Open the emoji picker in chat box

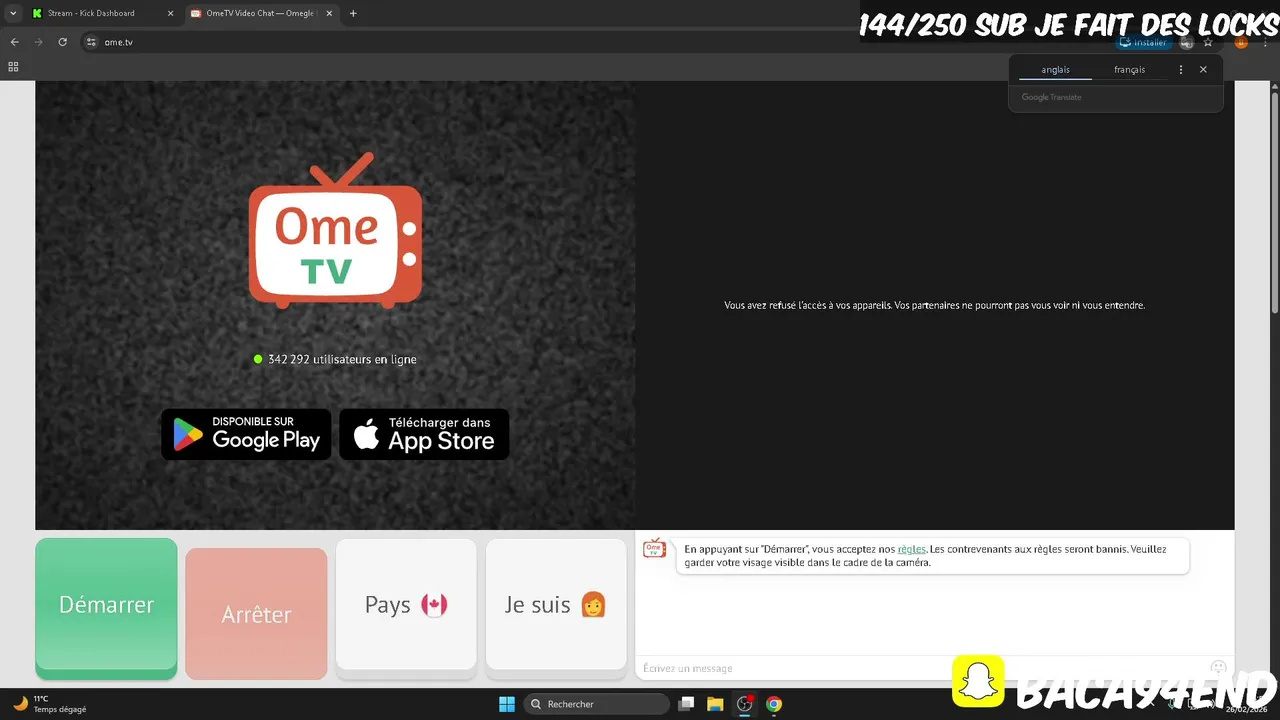tap(1218, 668)
